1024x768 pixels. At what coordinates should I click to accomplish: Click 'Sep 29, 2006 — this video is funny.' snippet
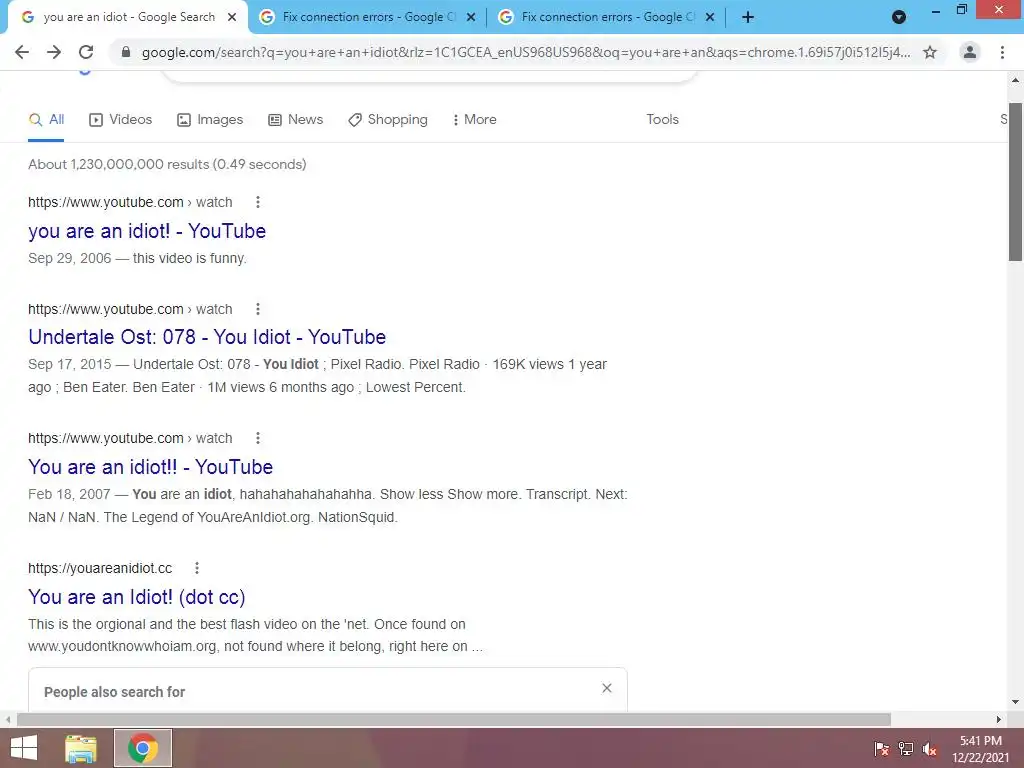[137, 259]
